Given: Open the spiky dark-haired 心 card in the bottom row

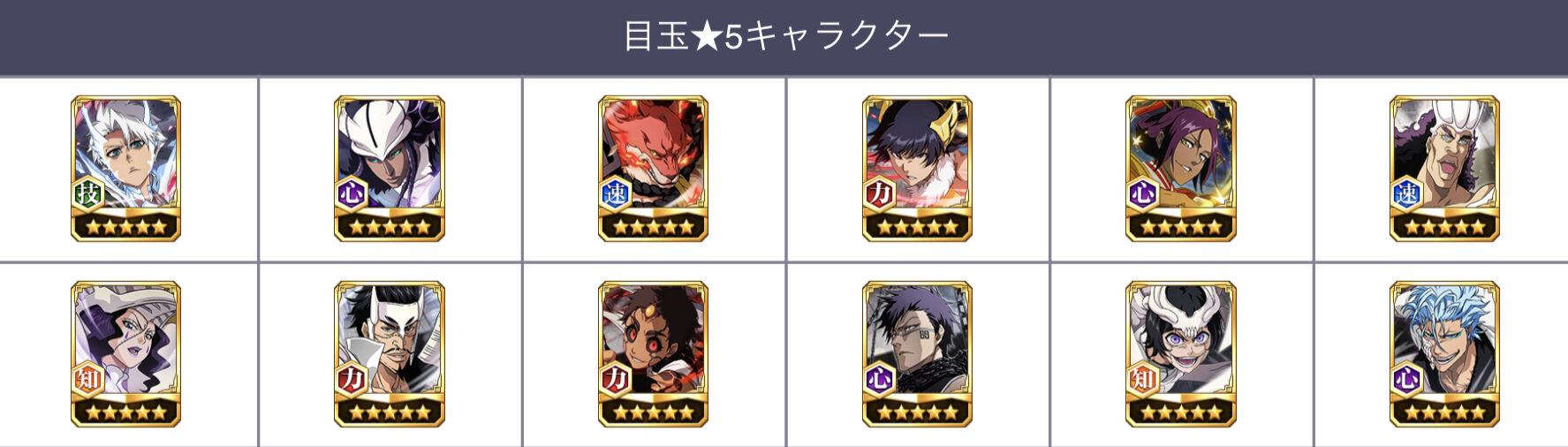Looking at the screenshot, I should point(917,354).
